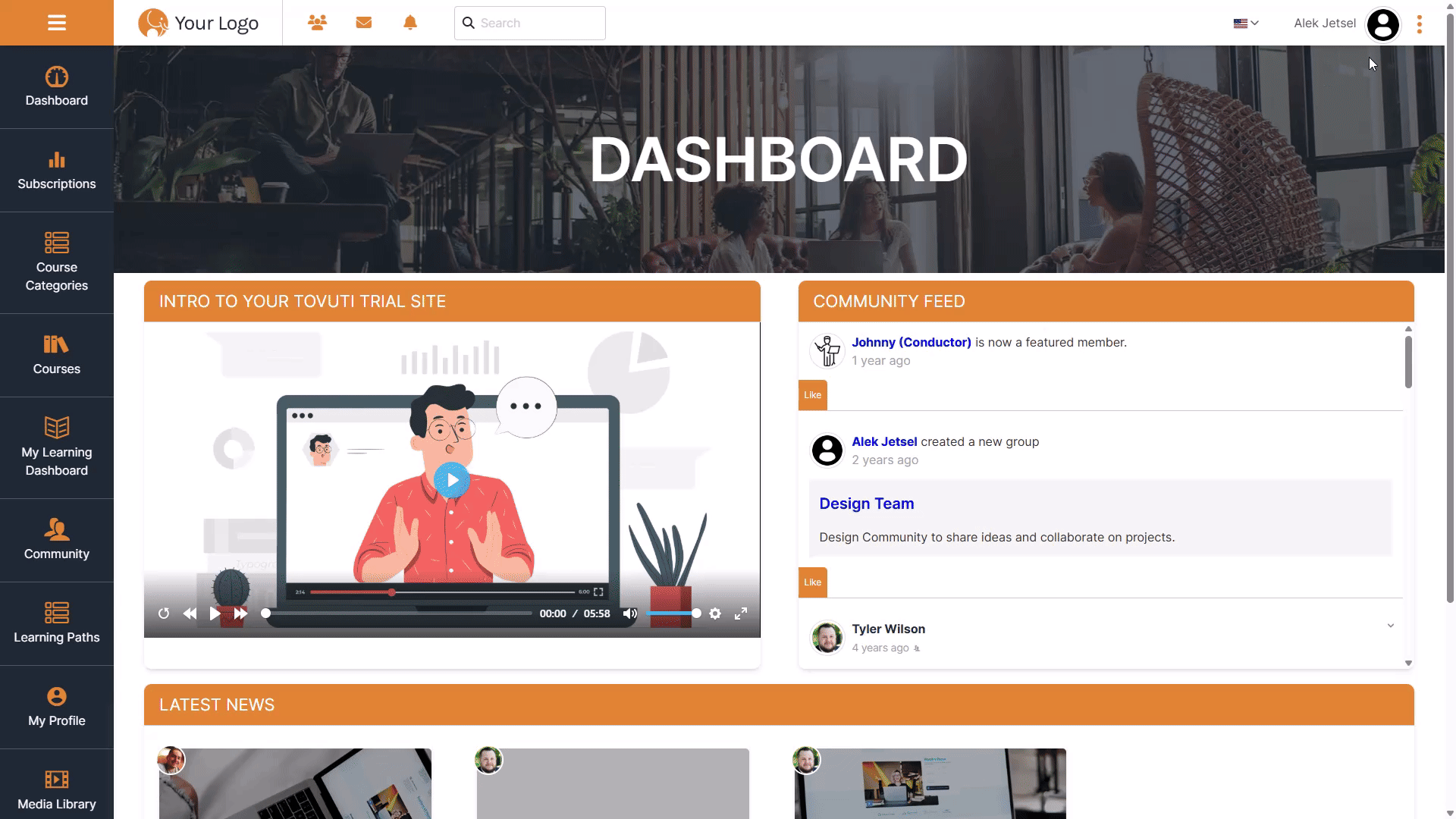Open the users group icon in header
The height and width of the screenshot is (819, 1456).
(x=317, y=23)
